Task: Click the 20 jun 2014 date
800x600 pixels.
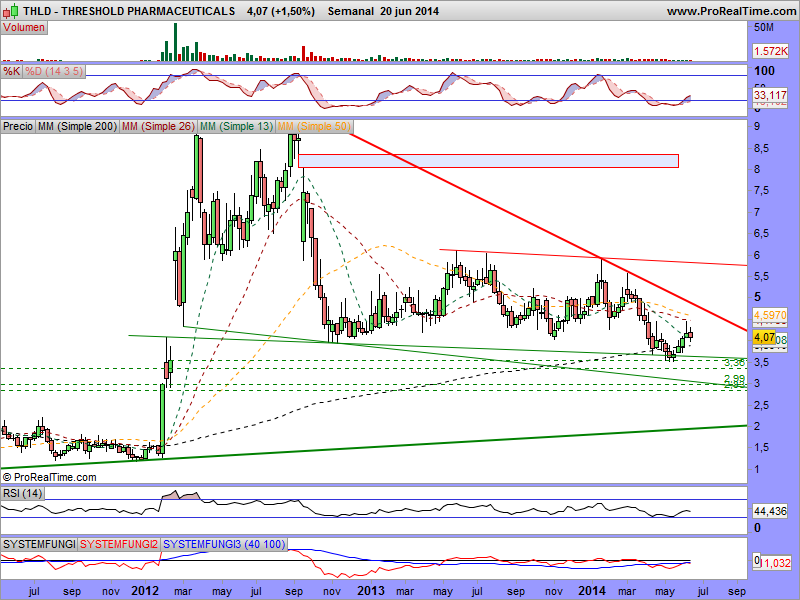Action: 409,11
